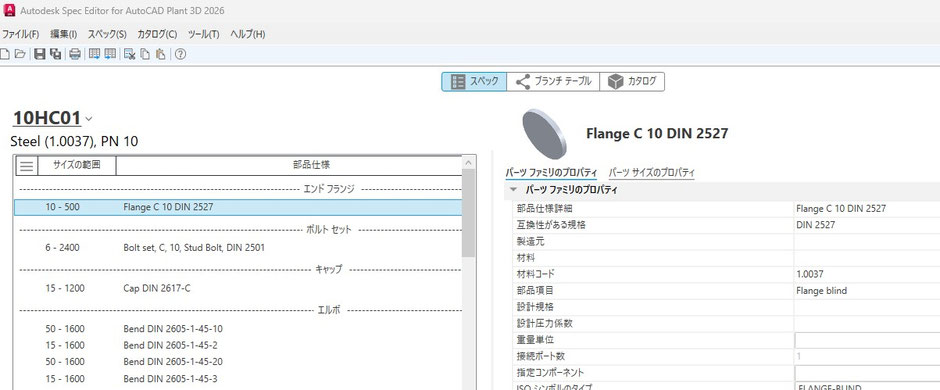
Task: Click the エルボ group header
Action: (x=329, y=311)
